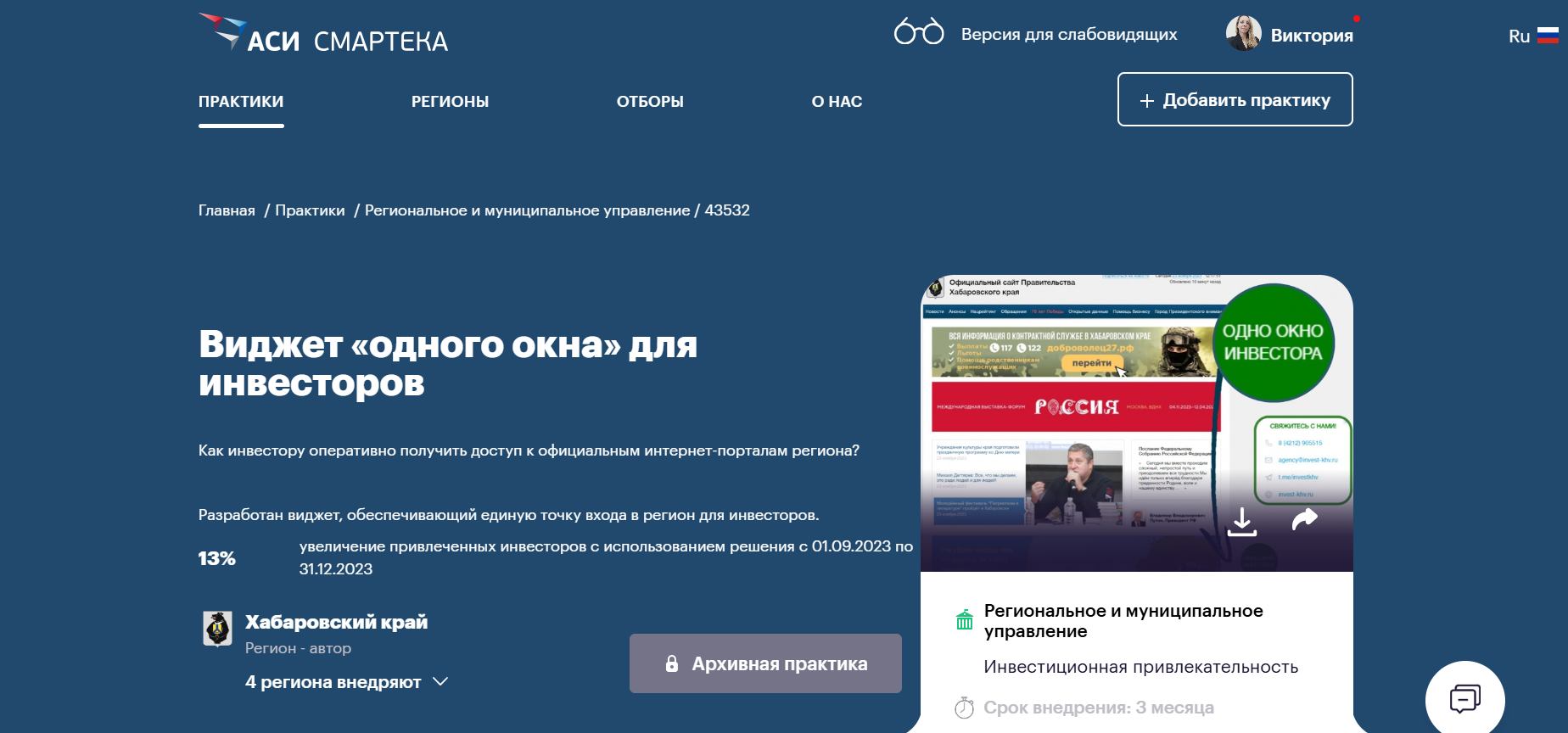Click the Архивная практика button
The width and height of the screenshot is (1568, 733).
pos(765,663)
